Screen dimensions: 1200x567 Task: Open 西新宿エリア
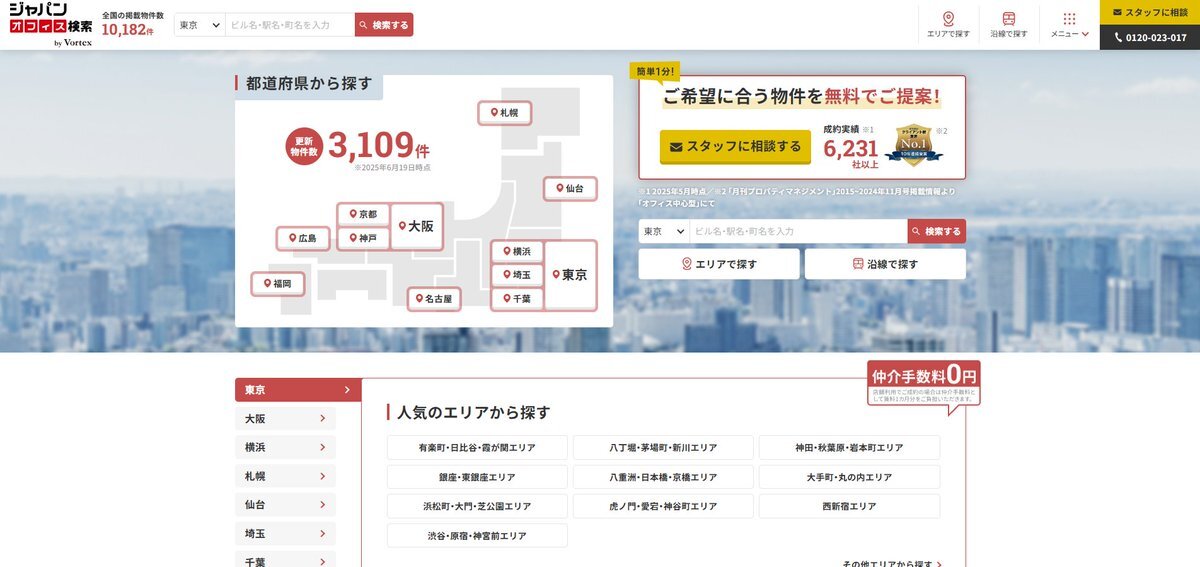click(849, 506)
